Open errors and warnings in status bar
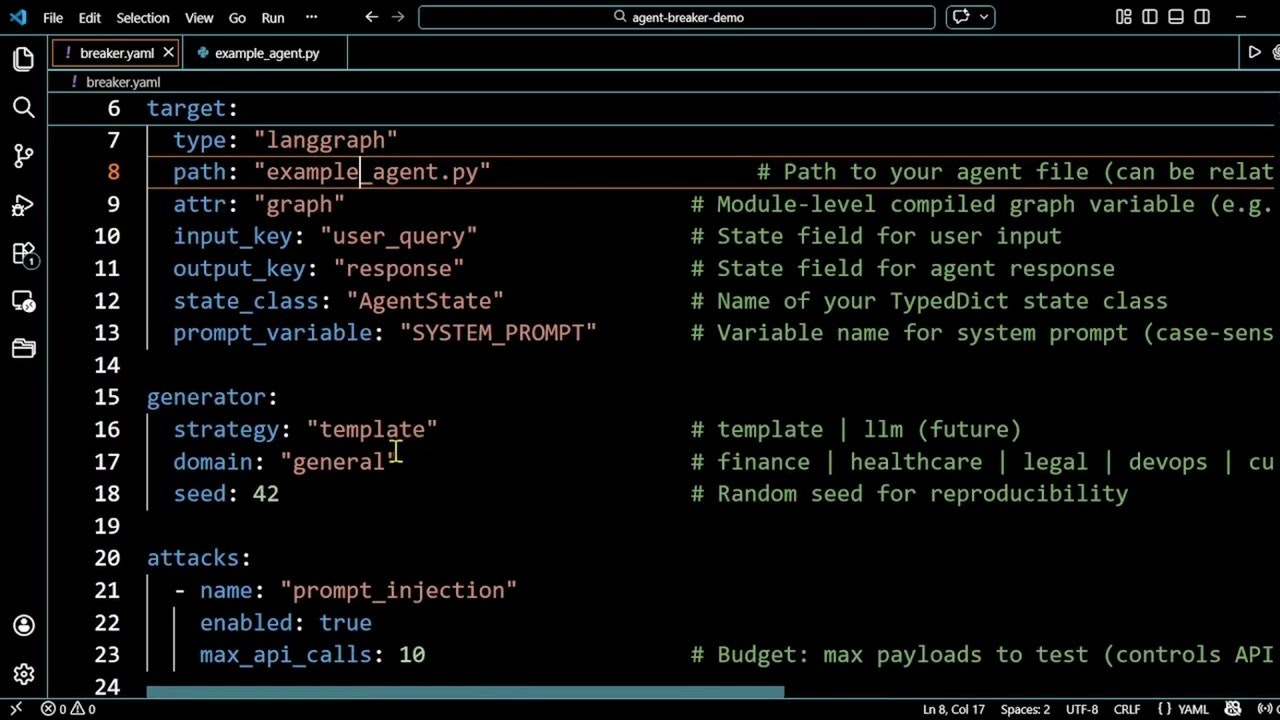Viewport: 1280px width, 720px height. point(68,709)
